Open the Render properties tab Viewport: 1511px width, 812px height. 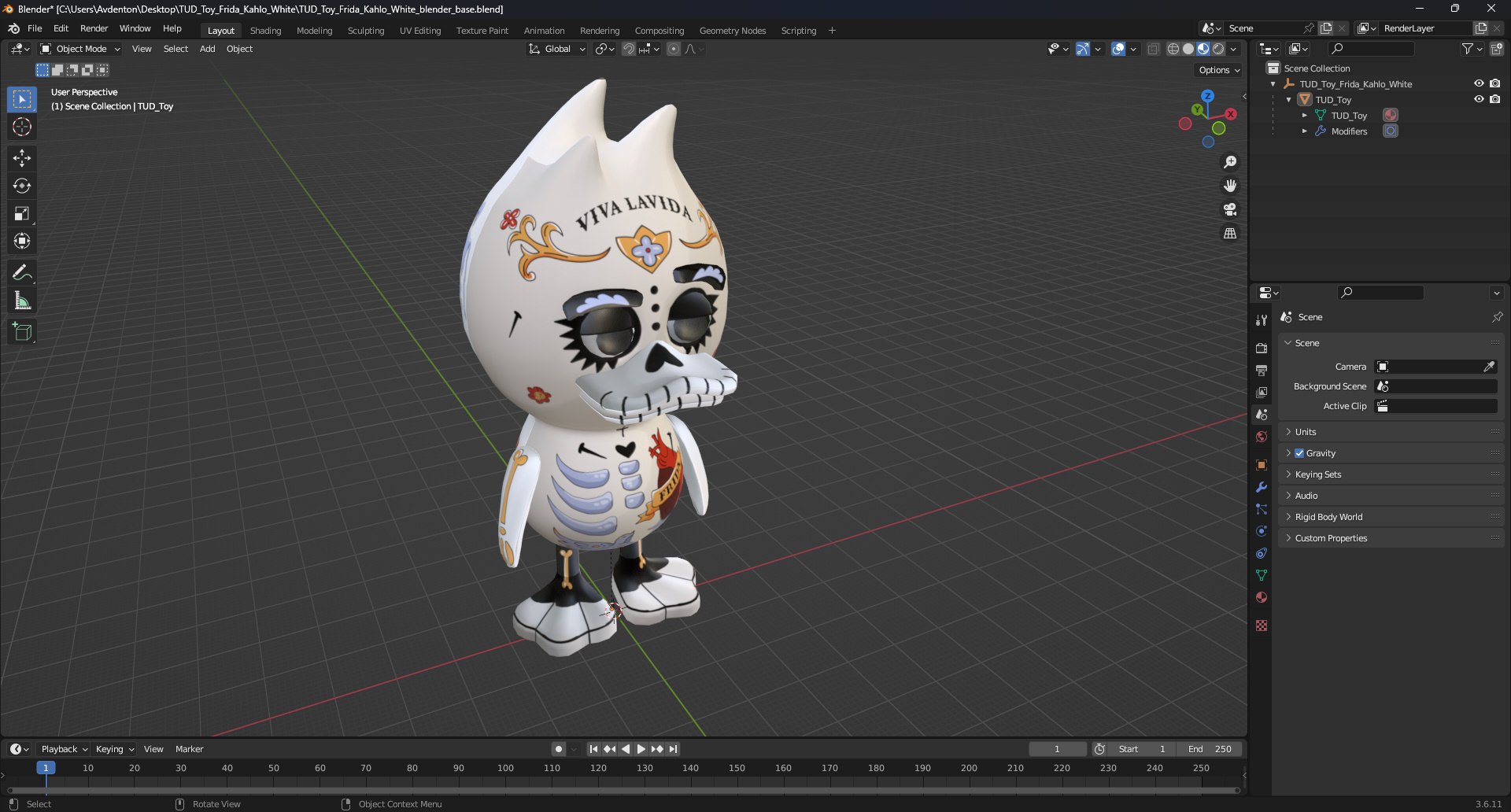(x=1262, y=348)
